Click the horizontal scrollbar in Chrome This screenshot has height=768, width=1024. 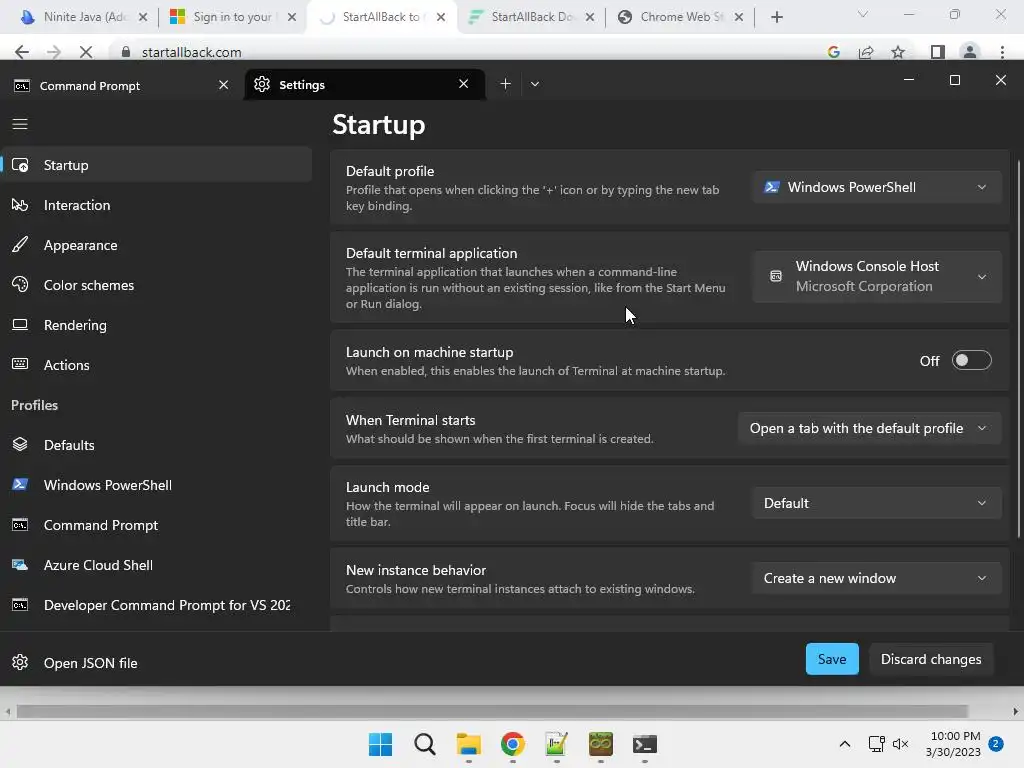(492, 711)
